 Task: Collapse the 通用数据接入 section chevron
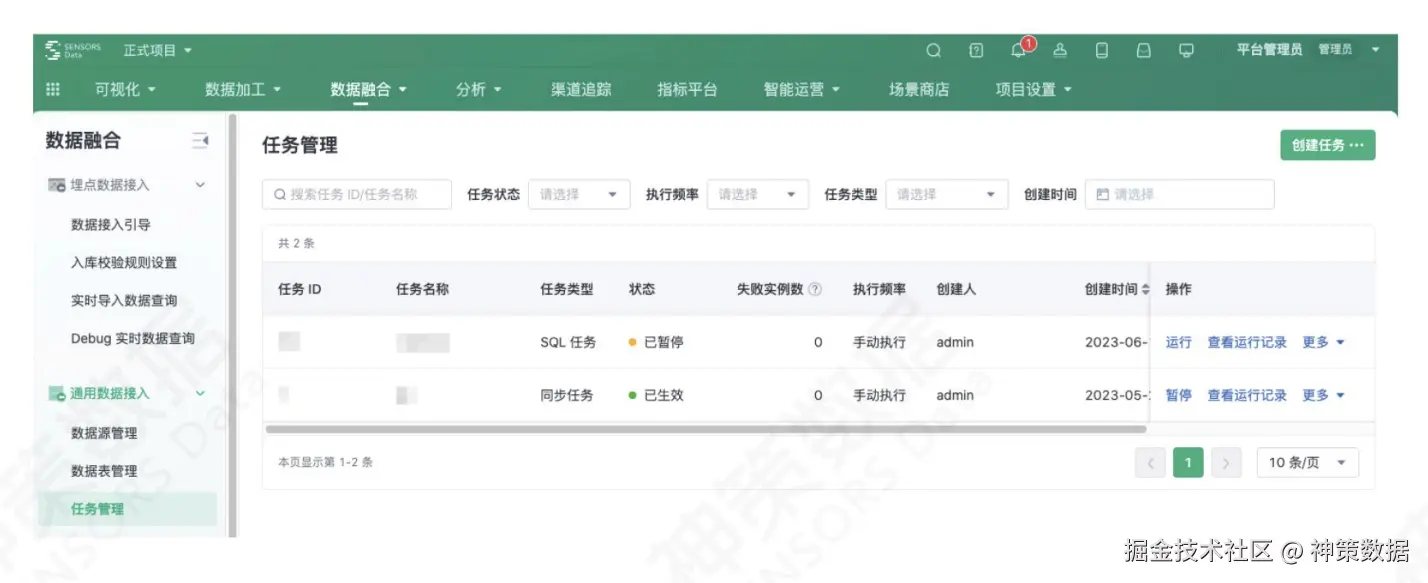200,393
